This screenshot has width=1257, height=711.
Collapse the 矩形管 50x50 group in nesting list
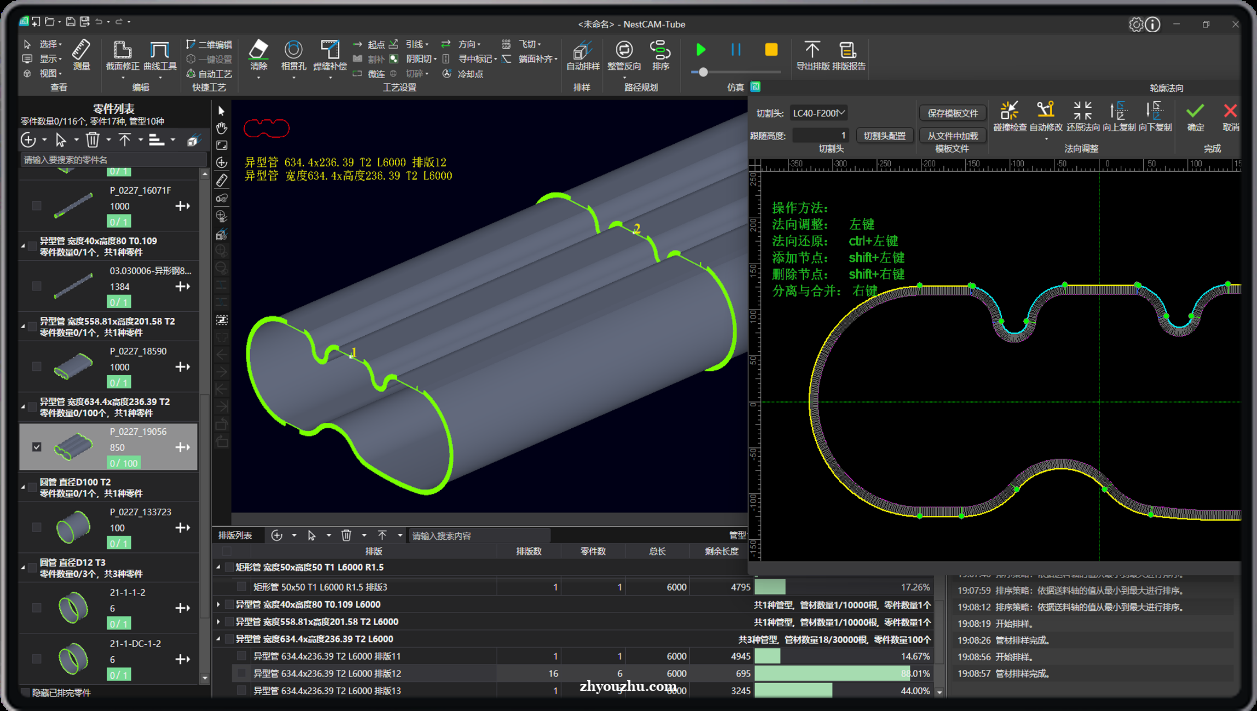(x=219, y=567)
